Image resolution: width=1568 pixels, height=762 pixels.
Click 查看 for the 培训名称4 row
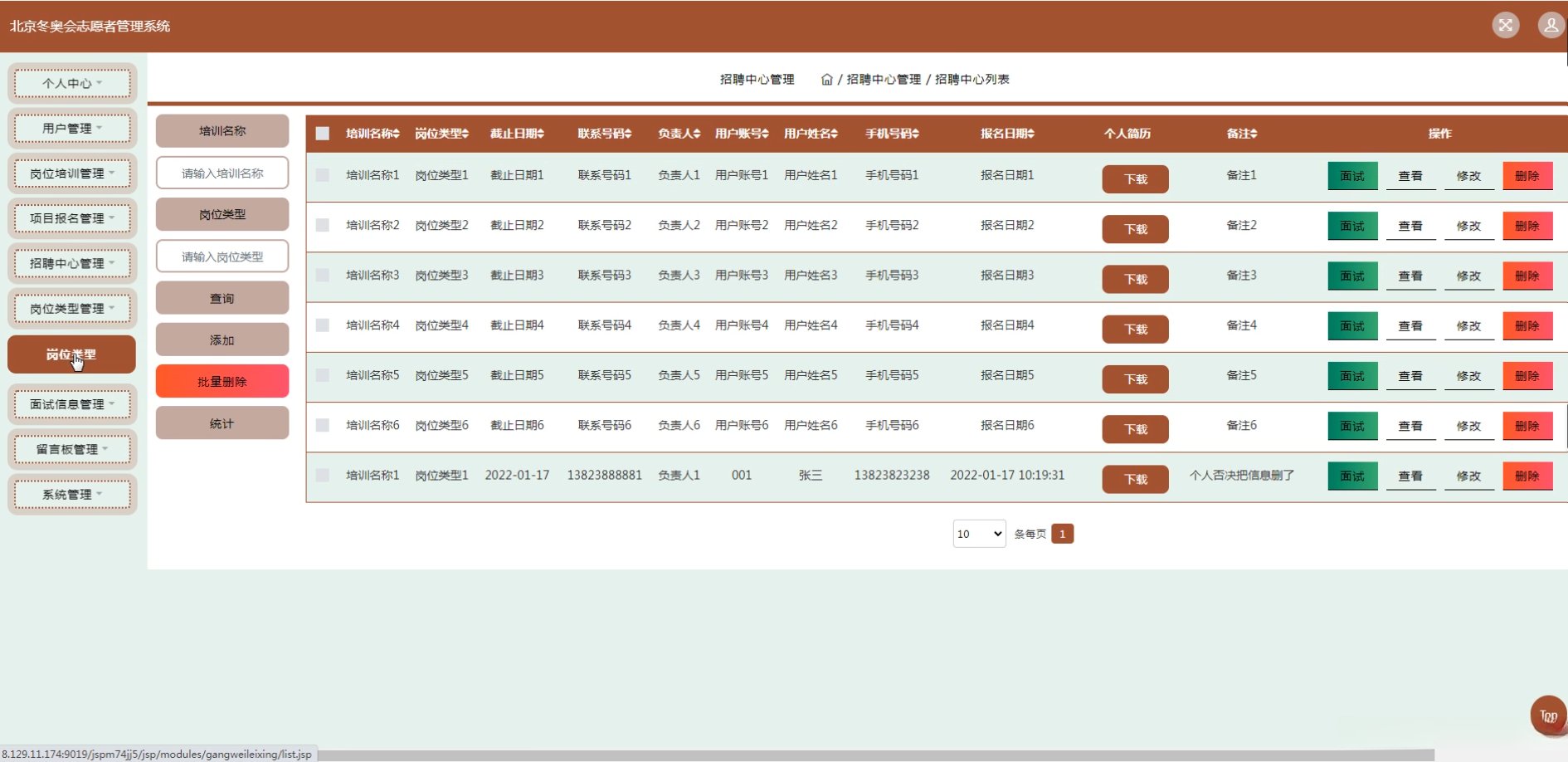click(1410, 326)
